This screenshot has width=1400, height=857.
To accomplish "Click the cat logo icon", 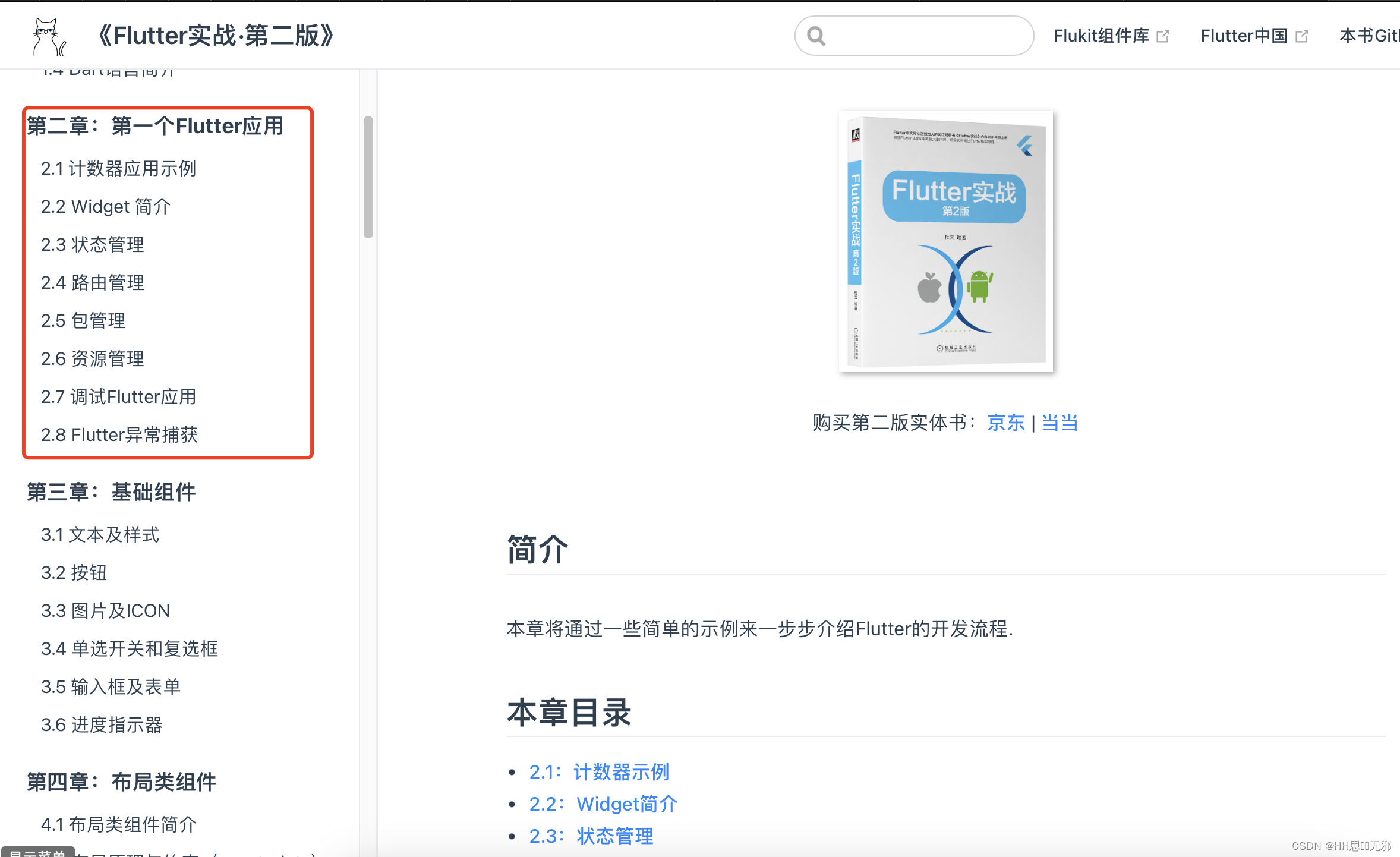I will [49, 37].
